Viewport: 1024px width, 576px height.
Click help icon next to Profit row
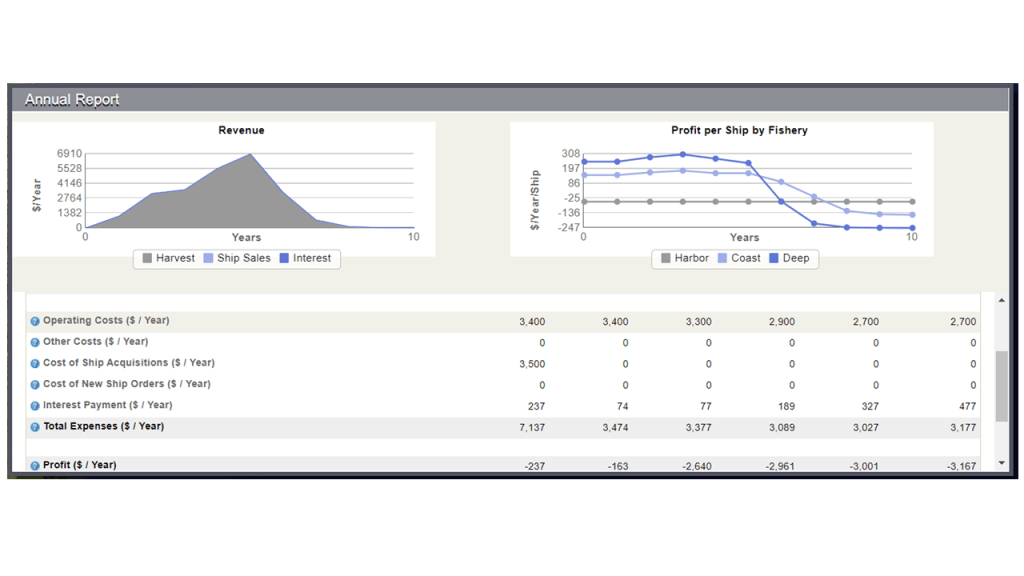point(35,466)
